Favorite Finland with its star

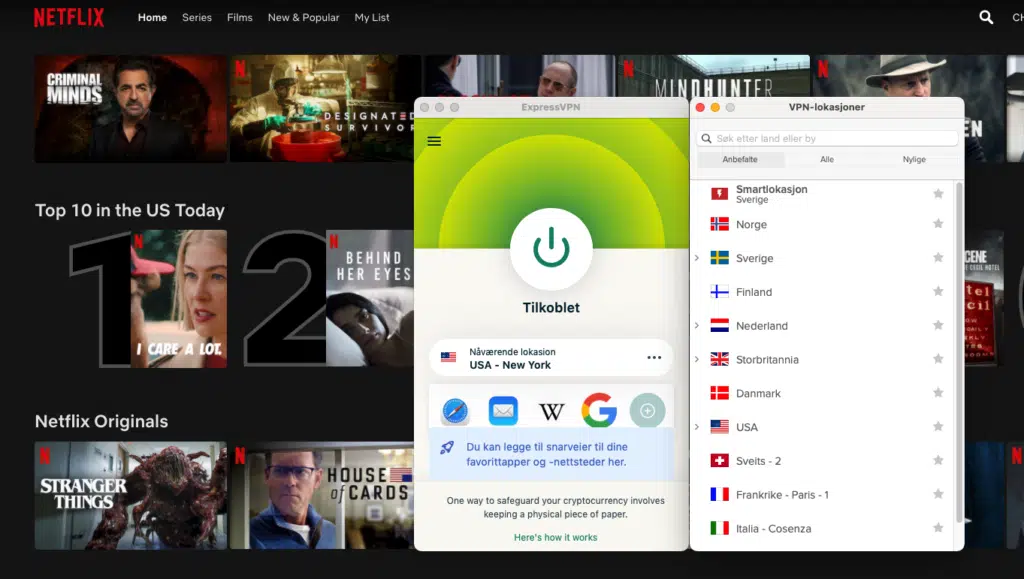click(938, 292)
